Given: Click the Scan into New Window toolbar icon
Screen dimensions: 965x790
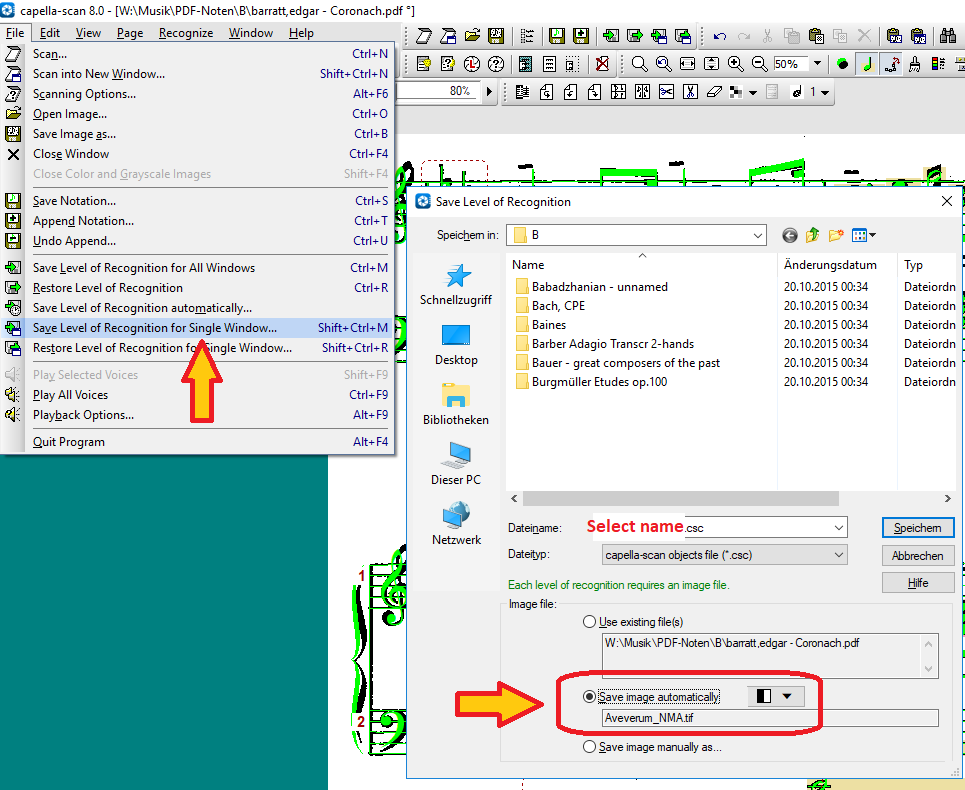Looking at the screenshot, I should point(447,36).
